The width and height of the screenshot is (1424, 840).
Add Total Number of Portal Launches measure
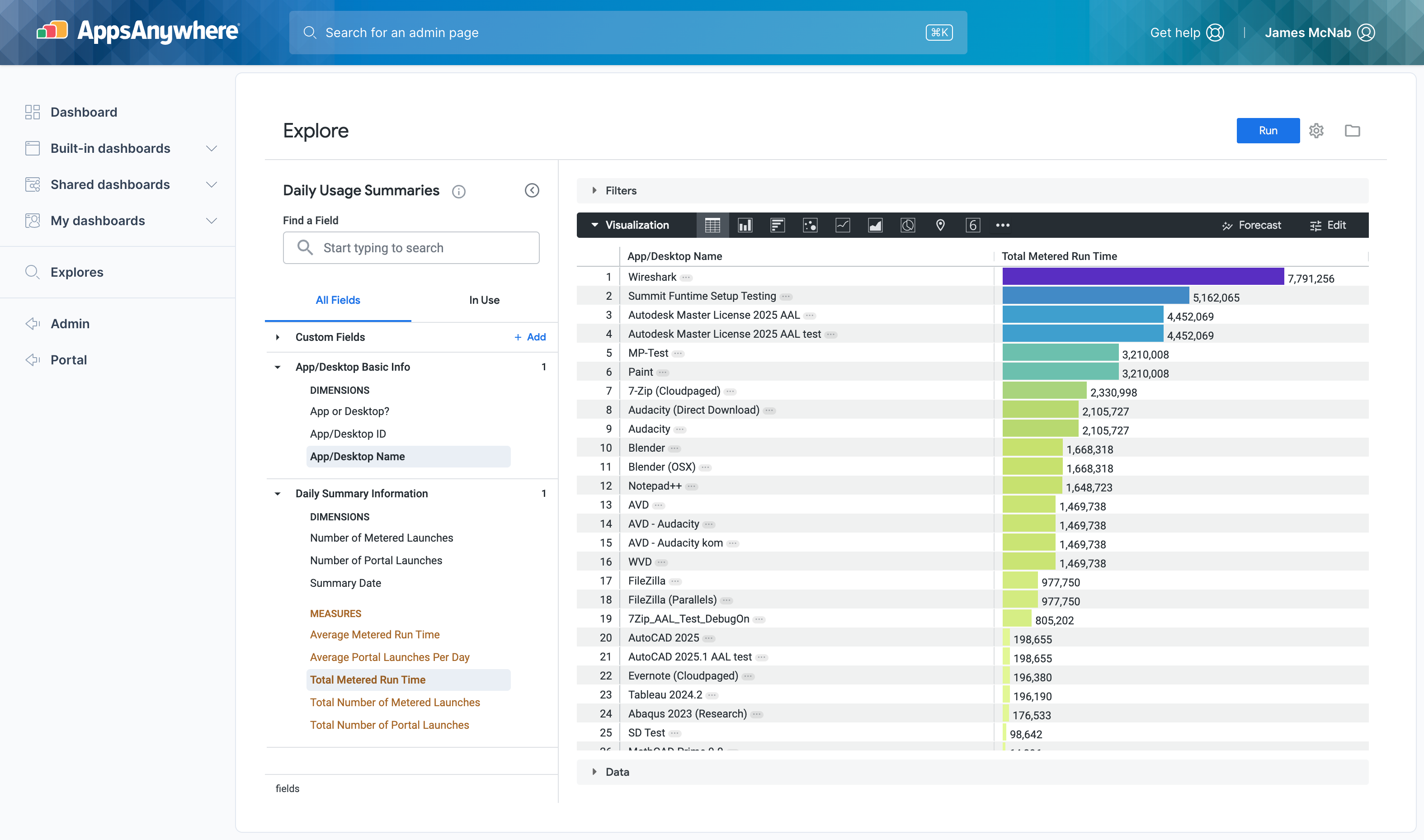(389, 725)
